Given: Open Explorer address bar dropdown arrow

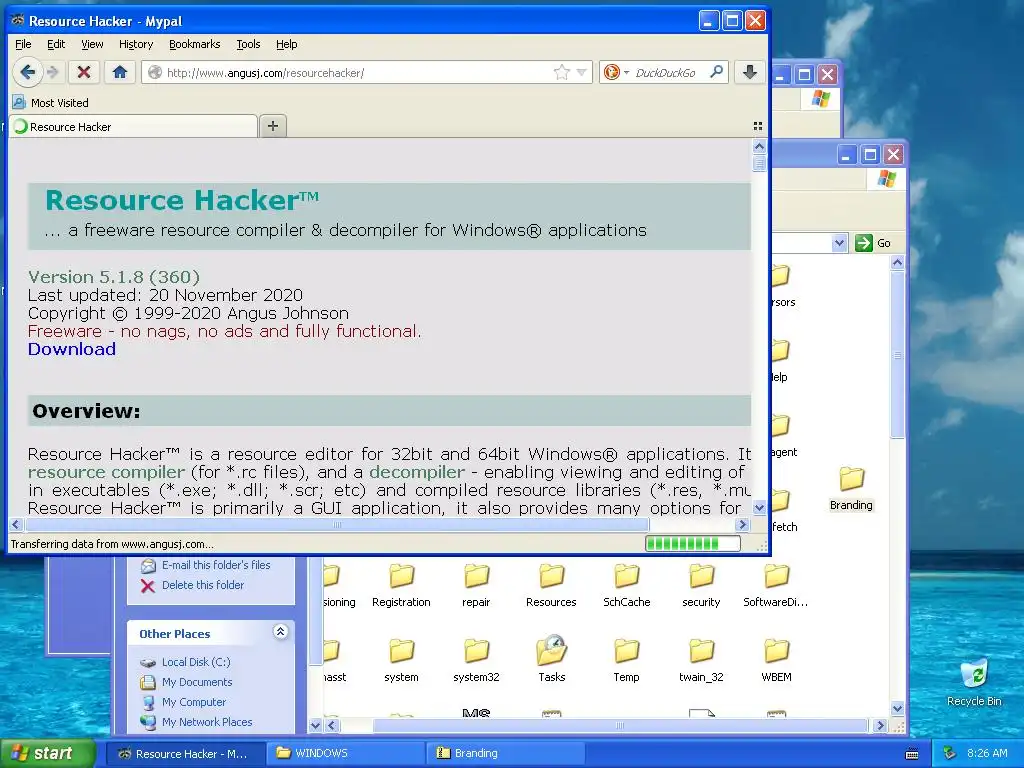Looking at the screenshot, I should coord(839,243).
